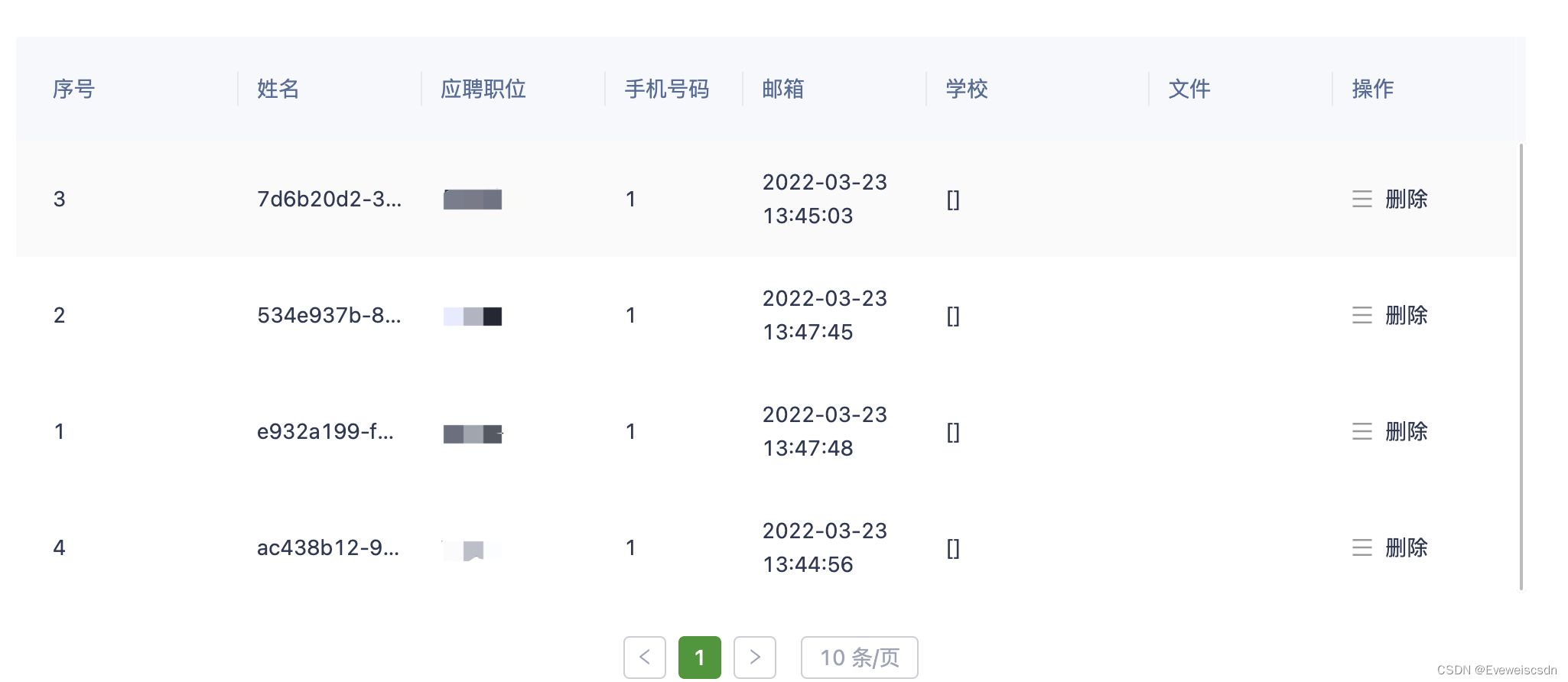Viewport: 1568px width, 682px height.
Task: Click the blurred thumbnail in row 2
Action: click(x=473, y=316)
